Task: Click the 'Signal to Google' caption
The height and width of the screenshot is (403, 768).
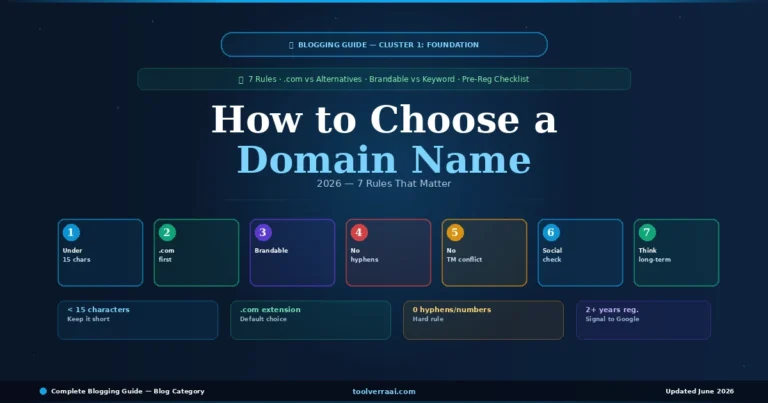Action: click(x=612, y=319)
